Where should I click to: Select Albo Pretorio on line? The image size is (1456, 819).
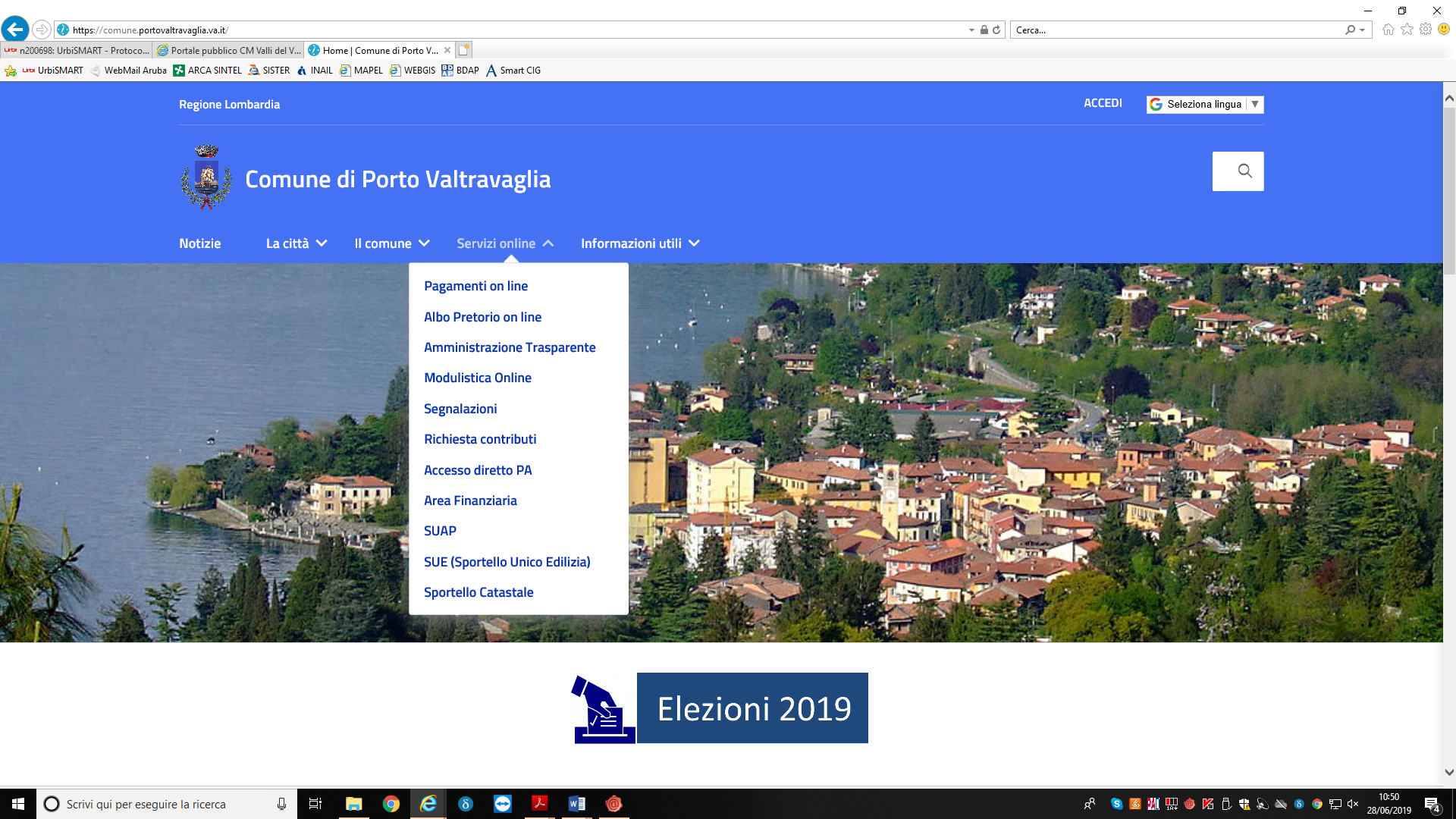click(482, 317)
